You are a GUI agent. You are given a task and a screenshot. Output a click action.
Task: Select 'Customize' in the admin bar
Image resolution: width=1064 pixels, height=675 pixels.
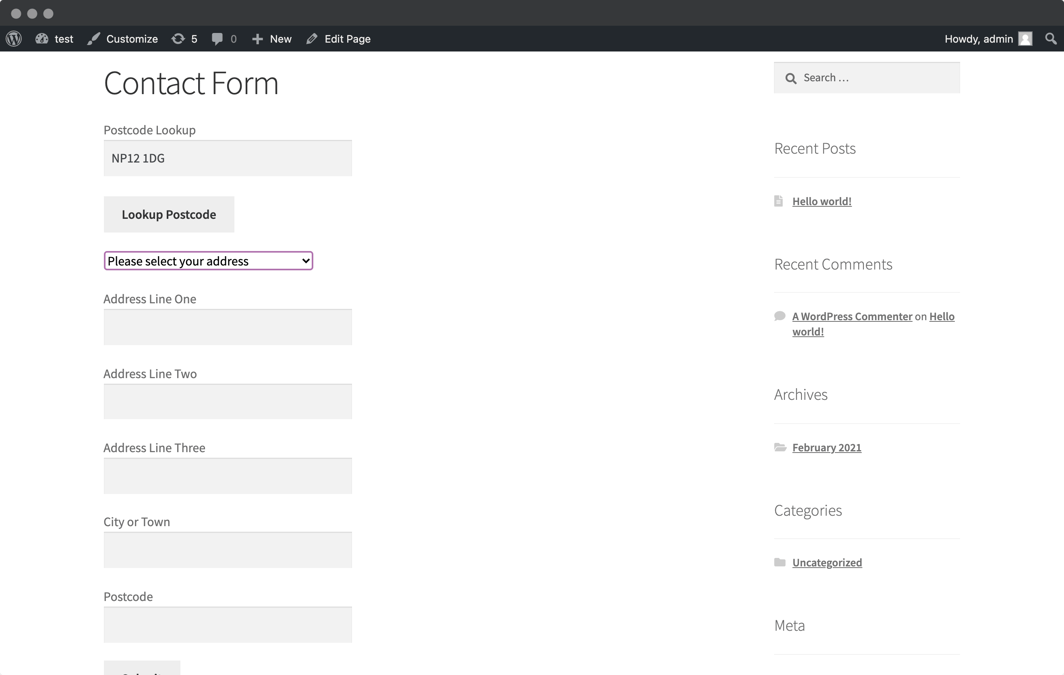[131, 38]
